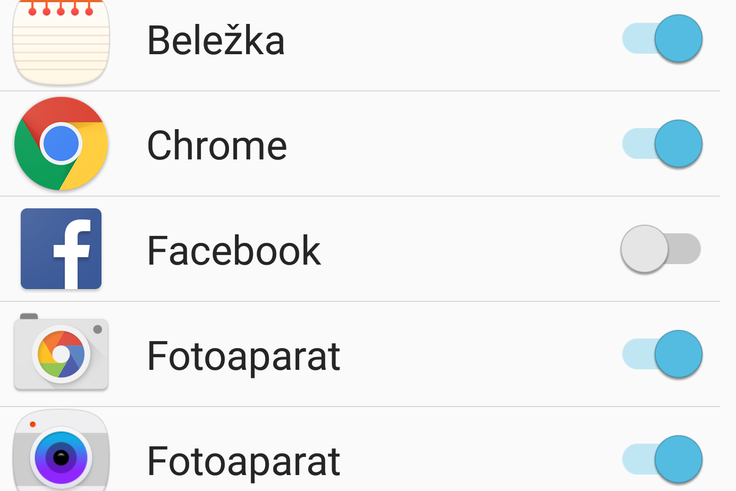Tap the Beležka notepad app icon
Screen dimensions: 736x491
point(61,42)
